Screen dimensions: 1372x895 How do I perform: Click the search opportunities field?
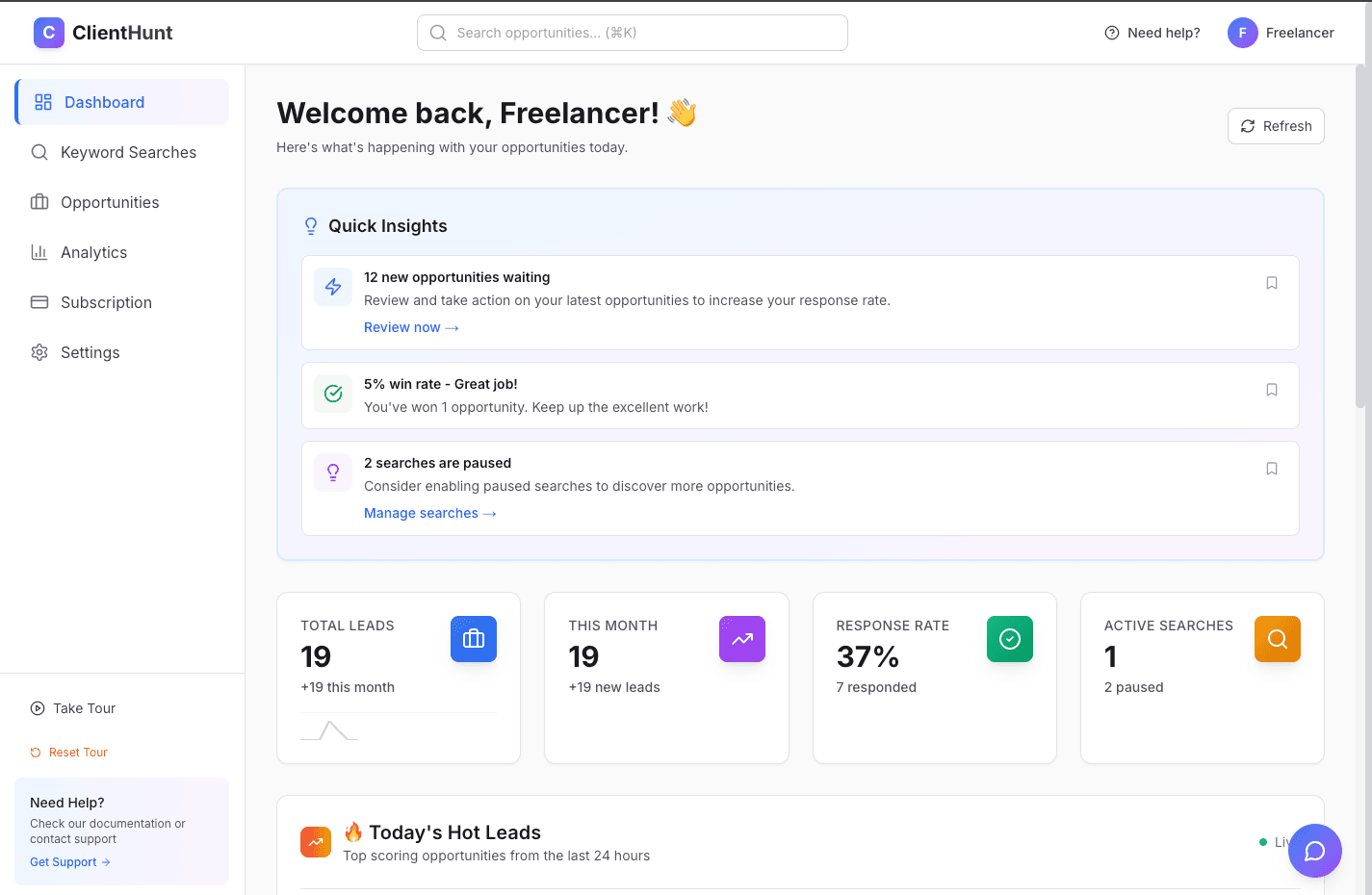[x=632, y=32]
